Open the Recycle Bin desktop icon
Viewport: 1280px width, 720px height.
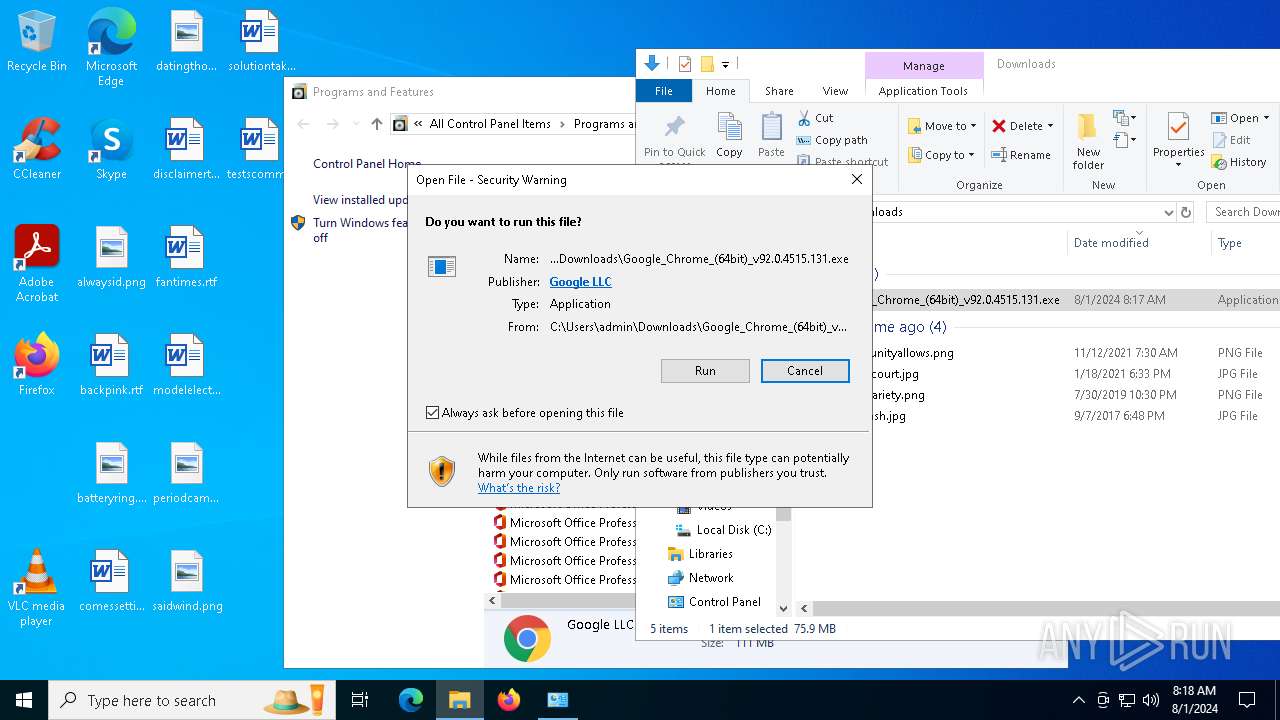coord(37,42)
